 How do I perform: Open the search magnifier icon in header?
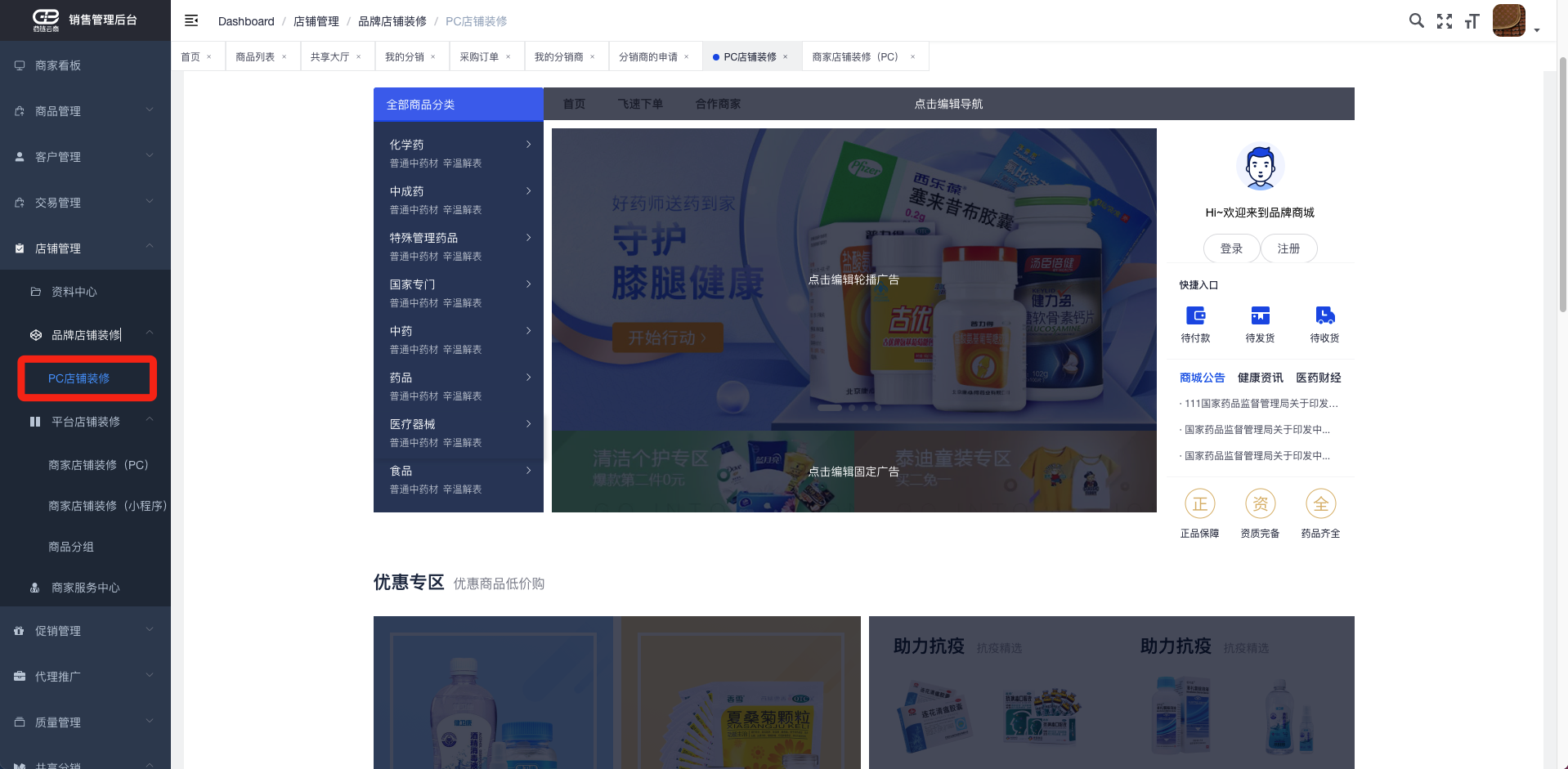1416,20
